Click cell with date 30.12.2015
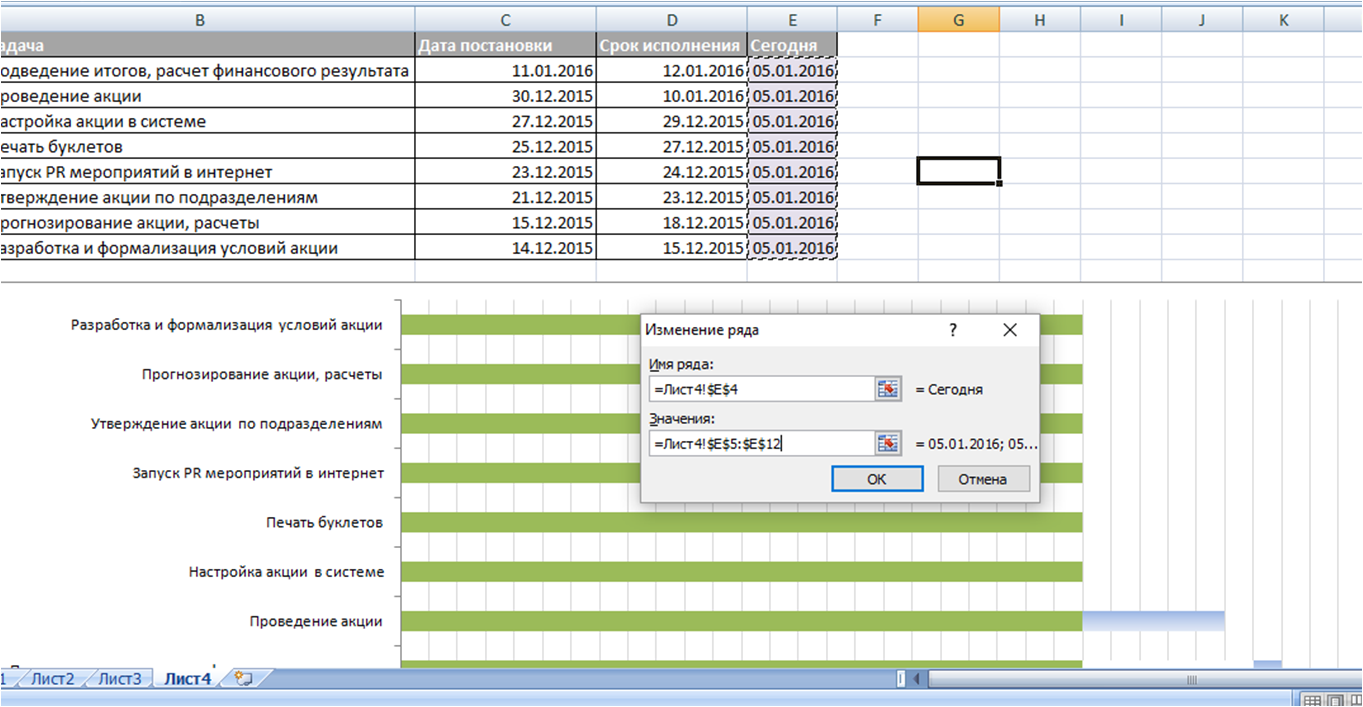1363x707 pixels. [x=505, y=96]
